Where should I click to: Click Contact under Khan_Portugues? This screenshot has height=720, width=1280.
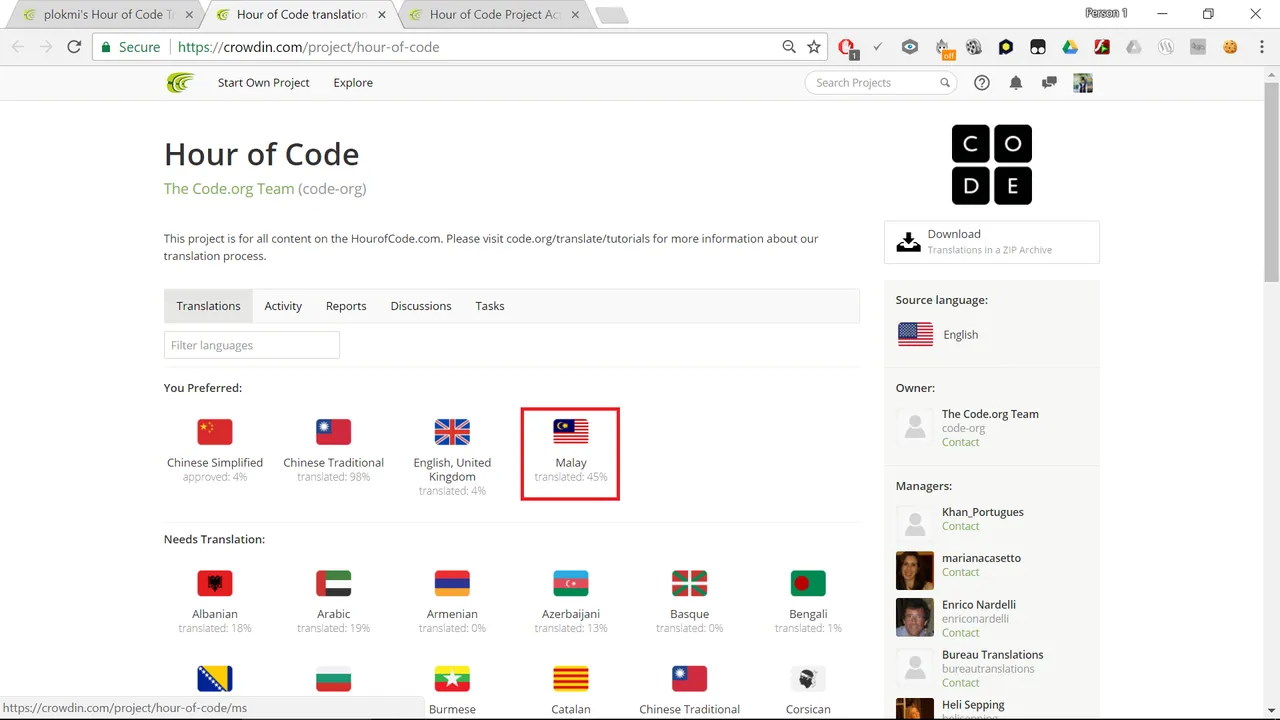(961, 526)
